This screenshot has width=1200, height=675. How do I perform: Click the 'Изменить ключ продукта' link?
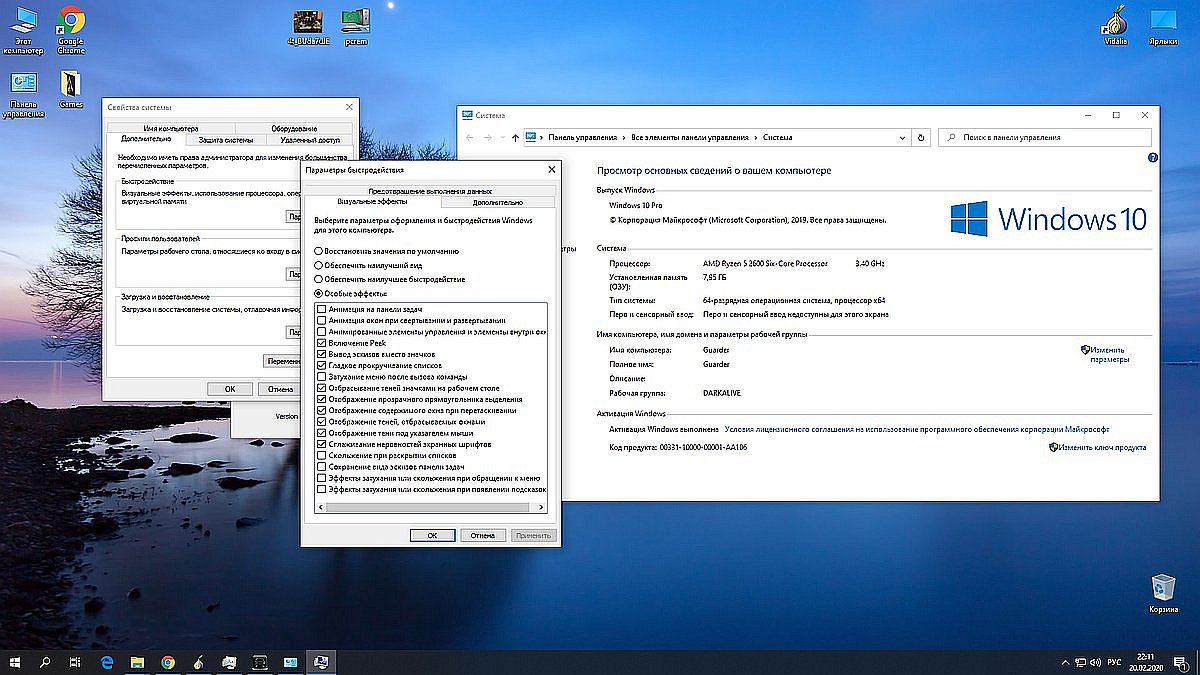click(1104, 447)
